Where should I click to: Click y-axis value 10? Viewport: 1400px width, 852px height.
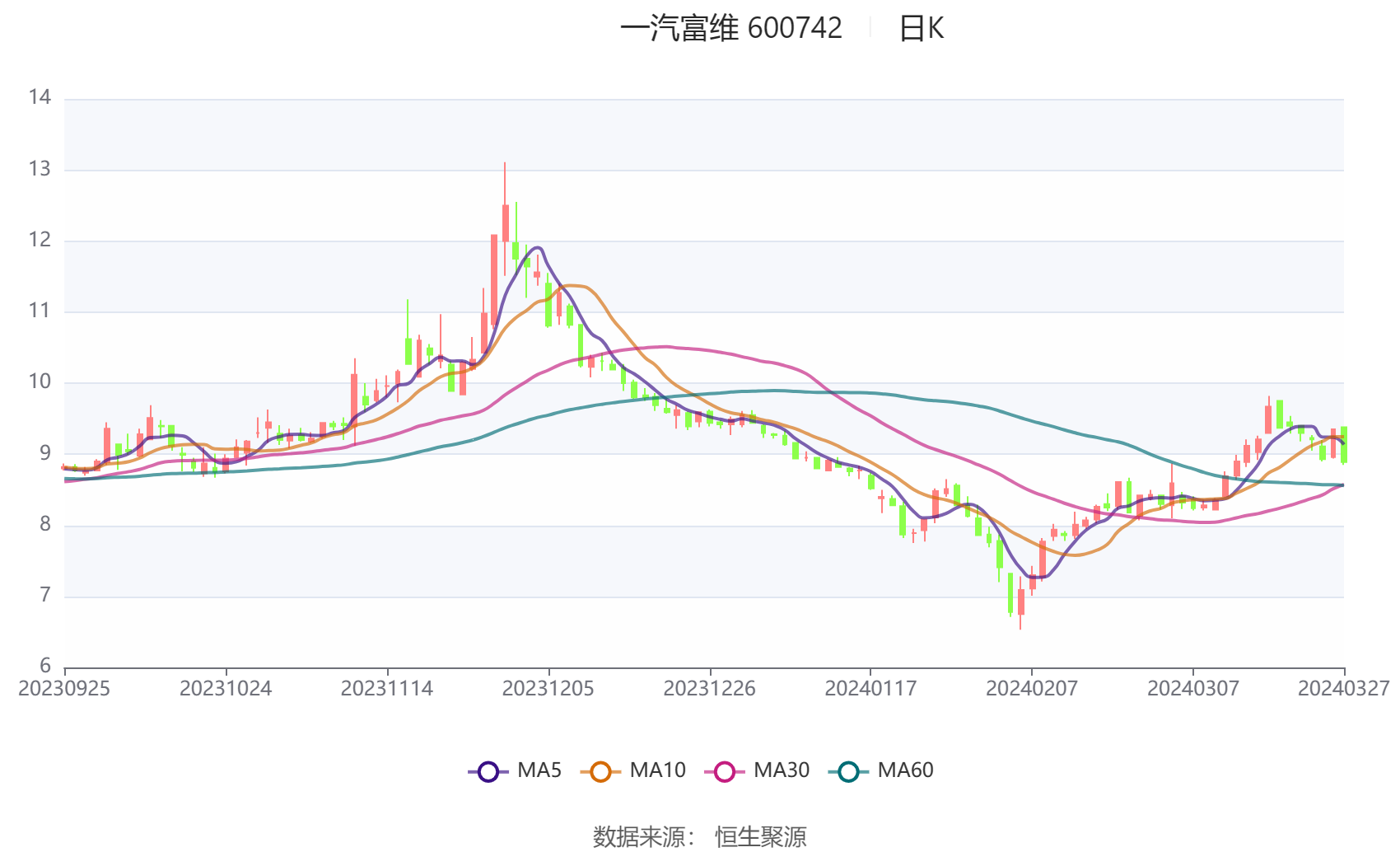[40, 382]
